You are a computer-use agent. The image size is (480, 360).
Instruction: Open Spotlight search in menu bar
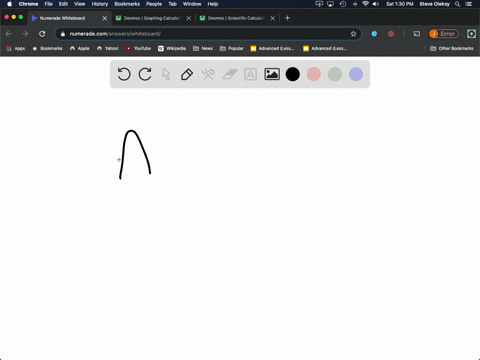pyautogui.click(x=458, y=4)
